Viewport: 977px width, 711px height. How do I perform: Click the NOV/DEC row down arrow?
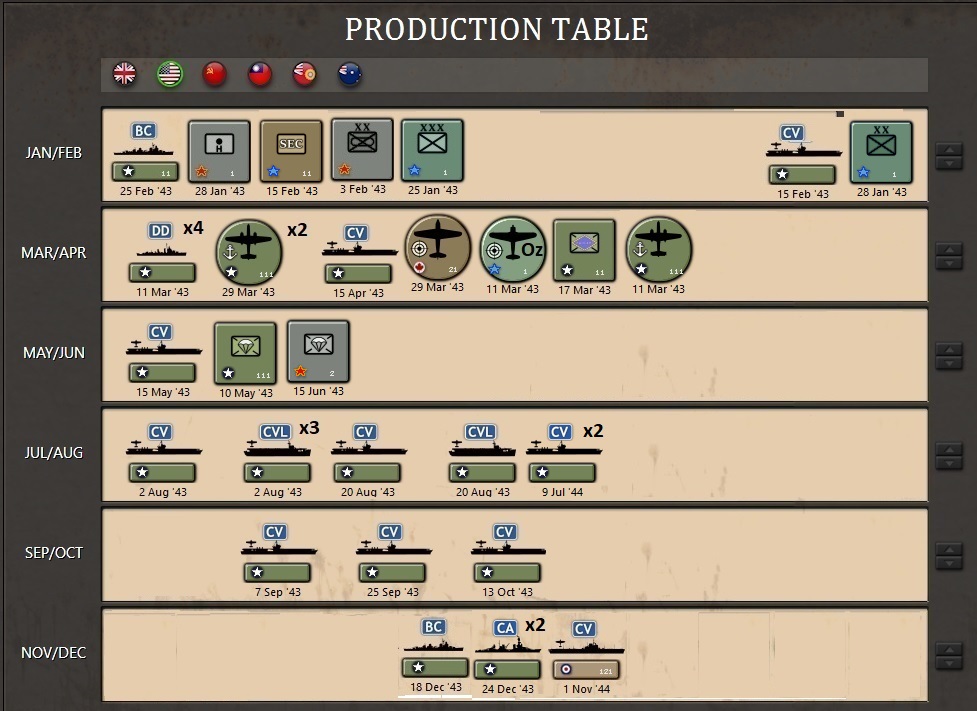point(948,663)
